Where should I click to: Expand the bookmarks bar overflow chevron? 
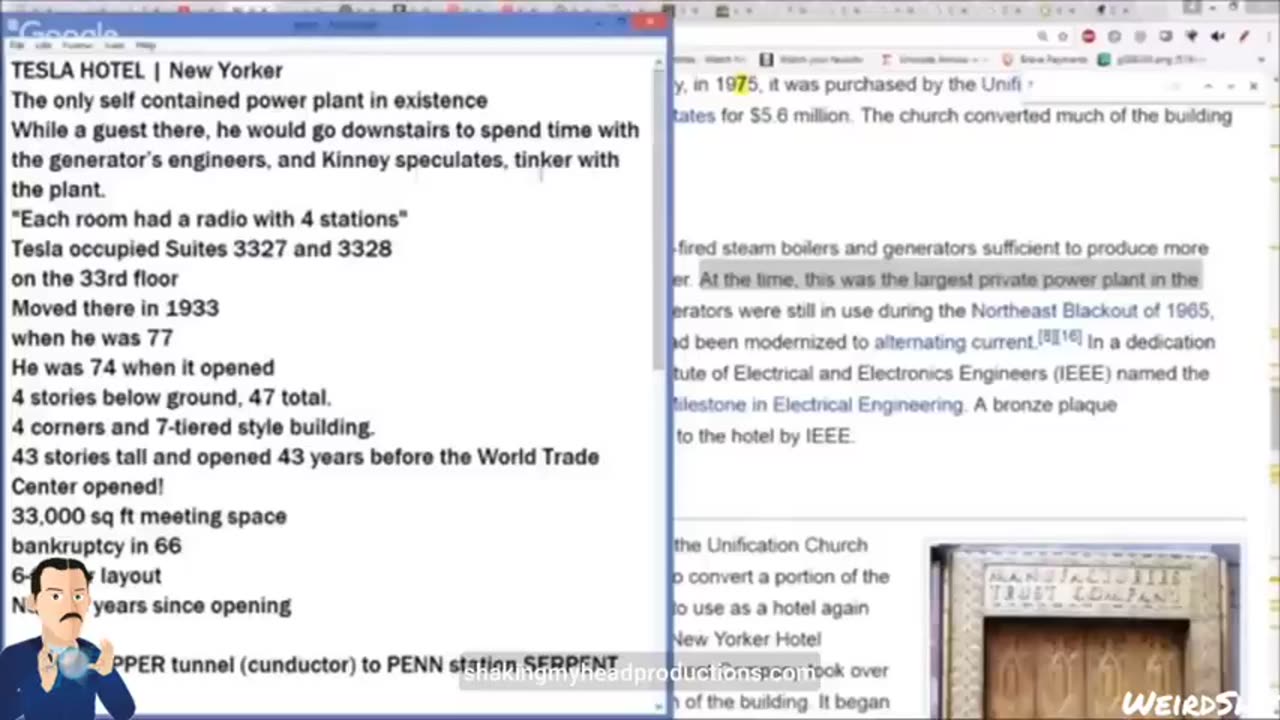click(x=1262, y=60)
